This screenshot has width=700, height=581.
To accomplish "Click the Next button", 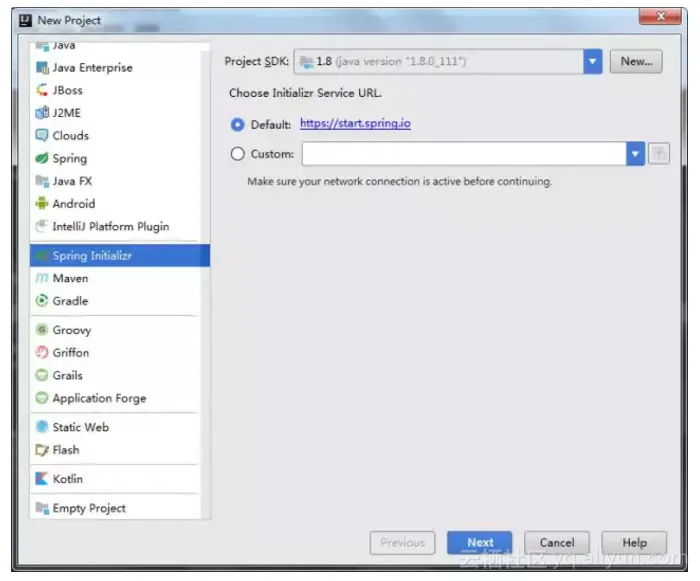I will point(480,543).
